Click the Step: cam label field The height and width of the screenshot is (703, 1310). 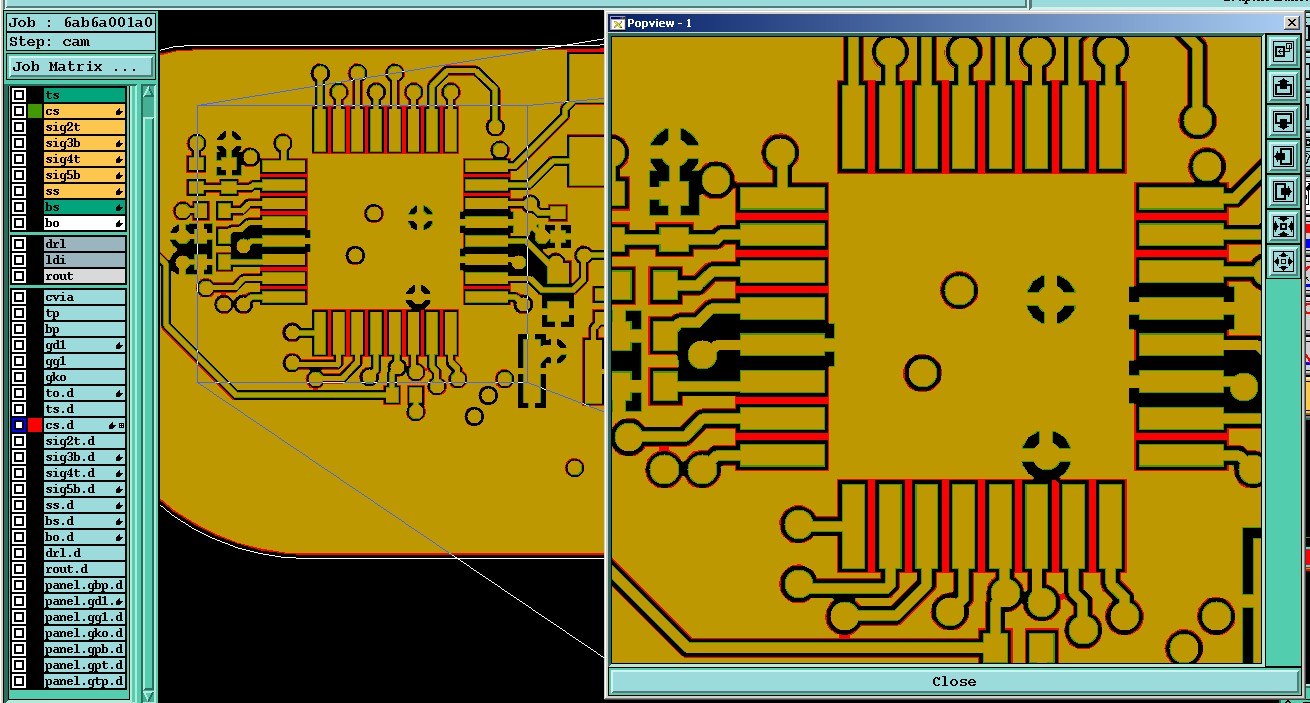(x=81, y=41)
